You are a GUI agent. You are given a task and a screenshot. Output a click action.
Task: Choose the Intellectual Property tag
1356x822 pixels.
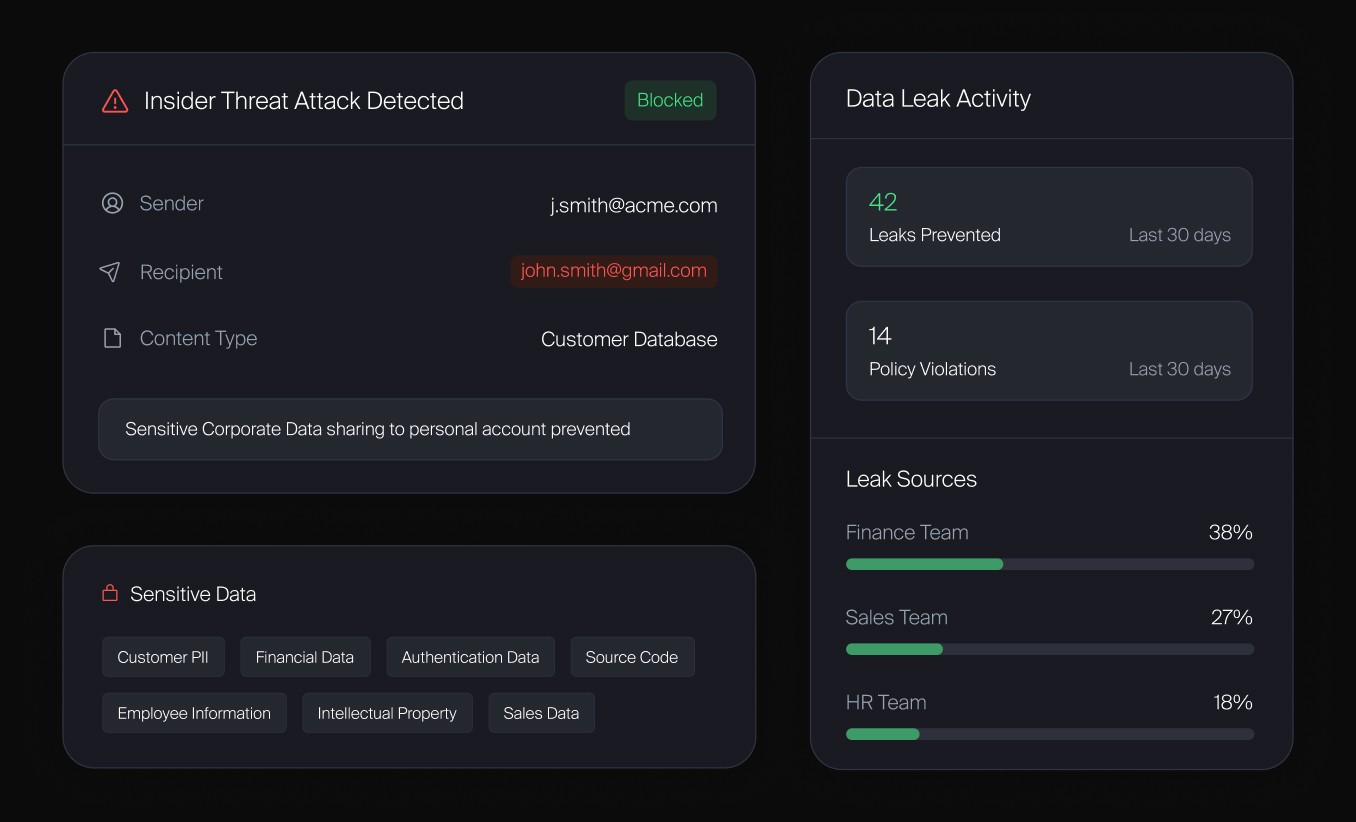click(387, 713)
